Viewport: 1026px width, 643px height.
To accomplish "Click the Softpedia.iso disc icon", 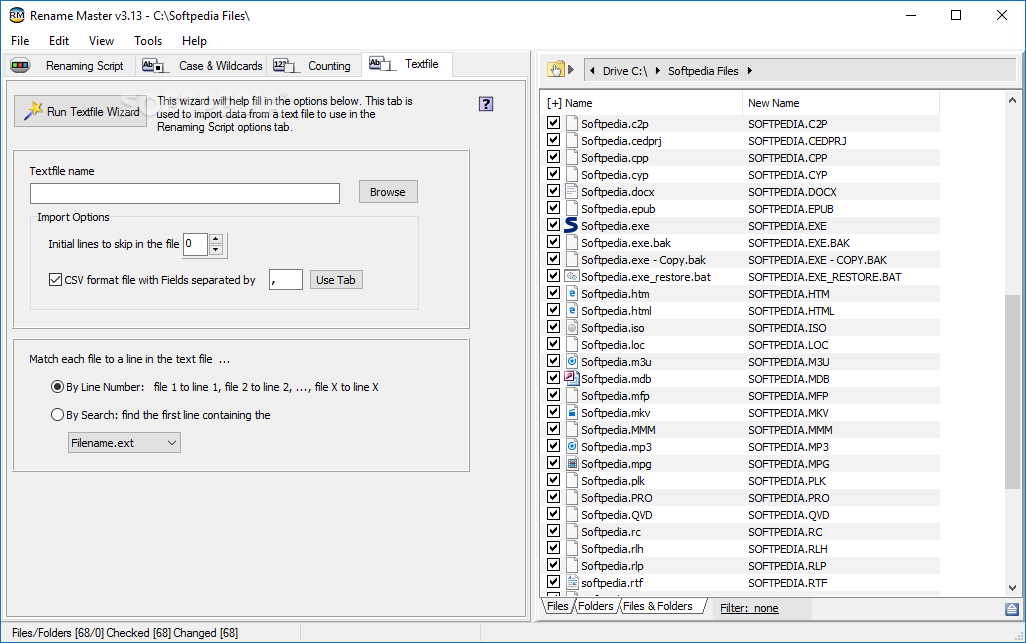I will [x=571, y=327].
